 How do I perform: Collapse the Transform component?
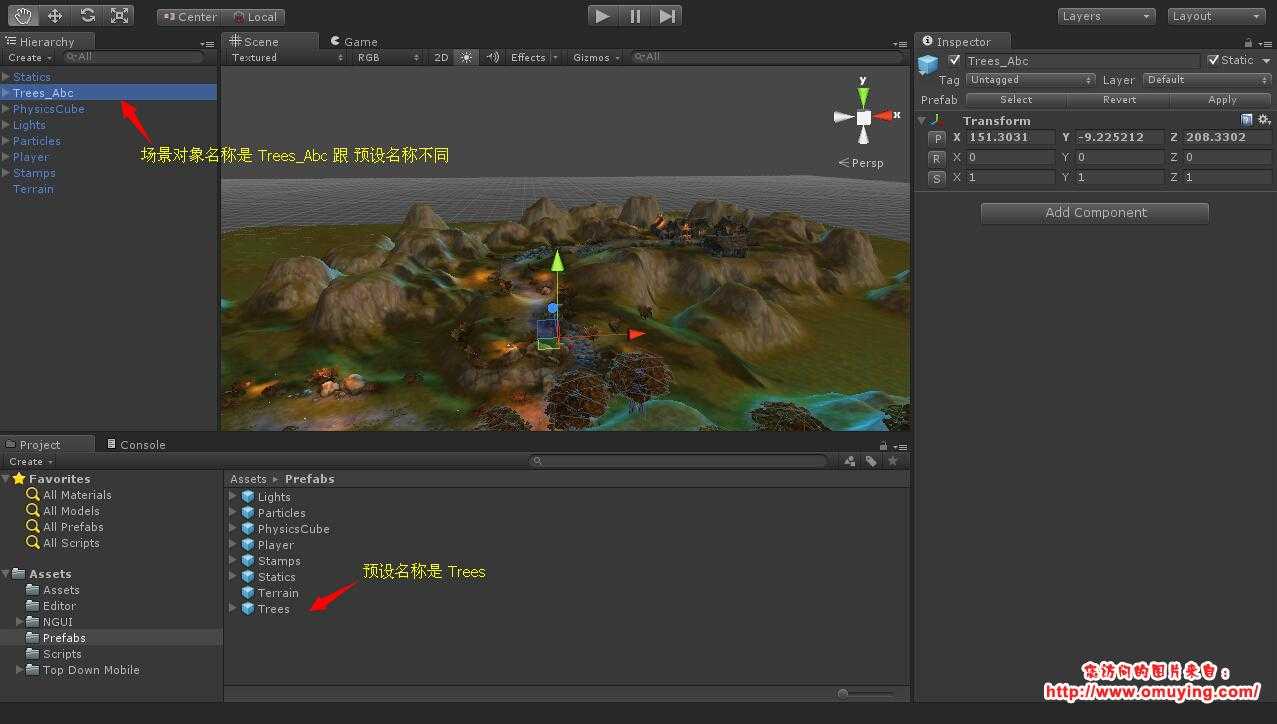click(922, 121)
